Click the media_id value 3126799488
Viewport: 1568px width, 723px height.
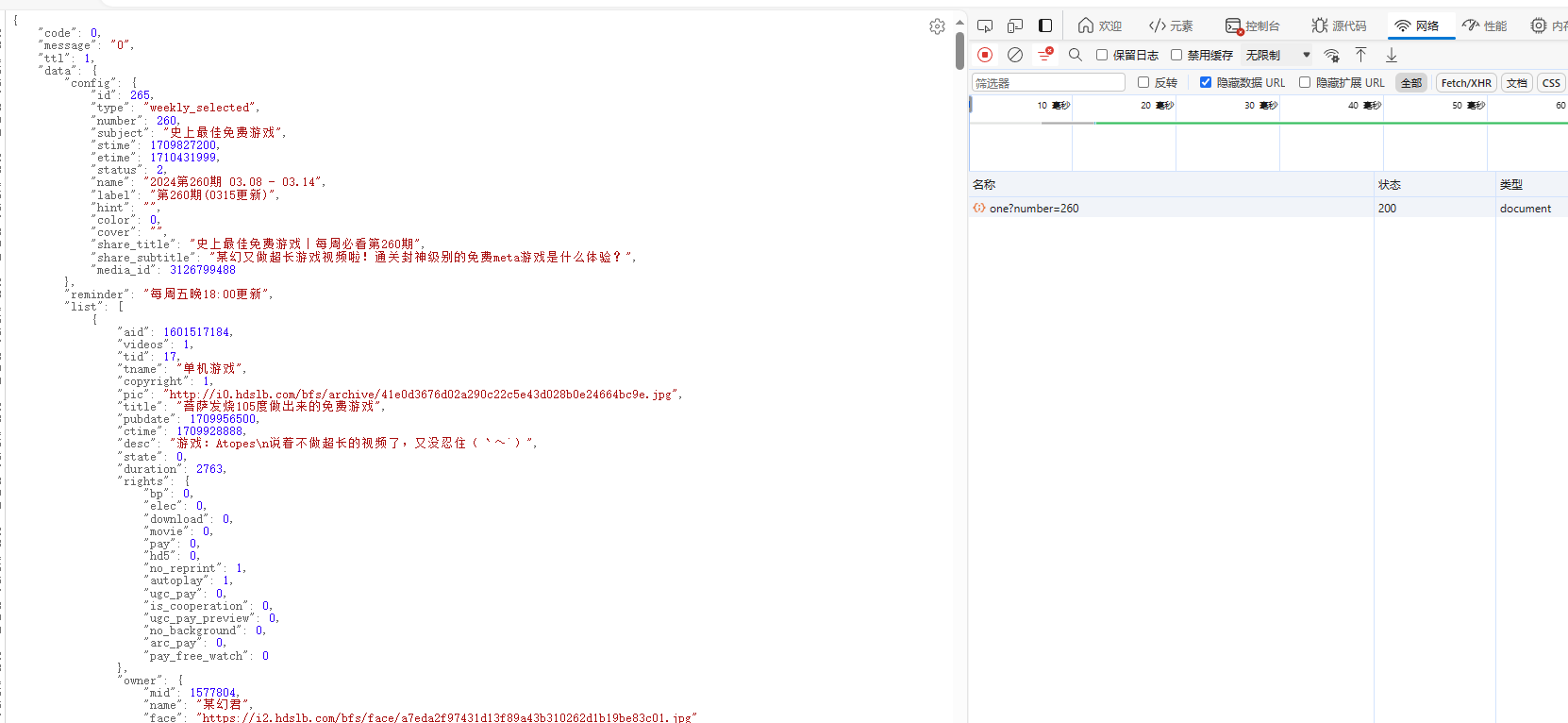pyautogui.click(x=203, y=269)
